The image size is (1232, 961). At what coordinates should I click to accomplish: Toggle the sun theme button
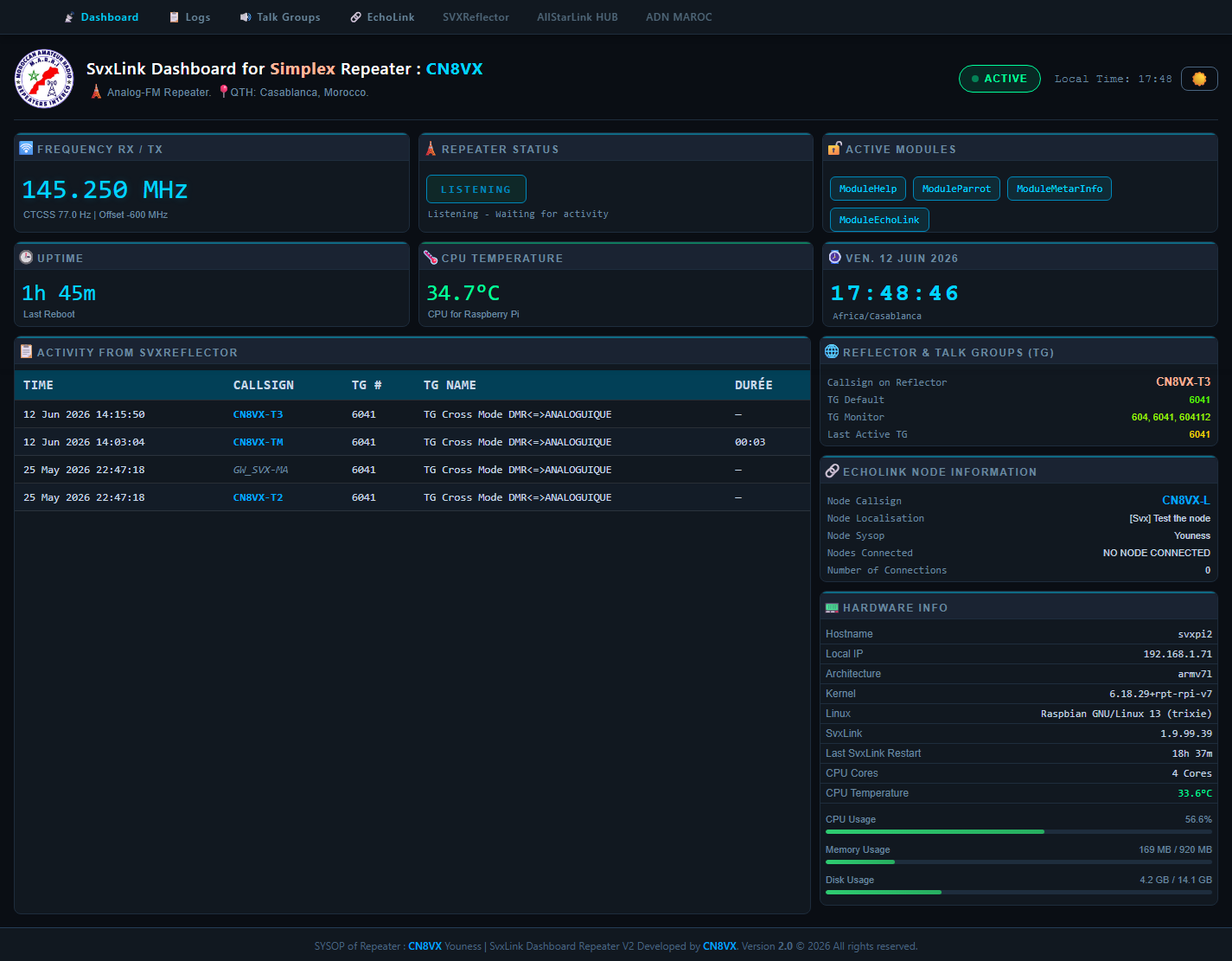click(1199, 79)
